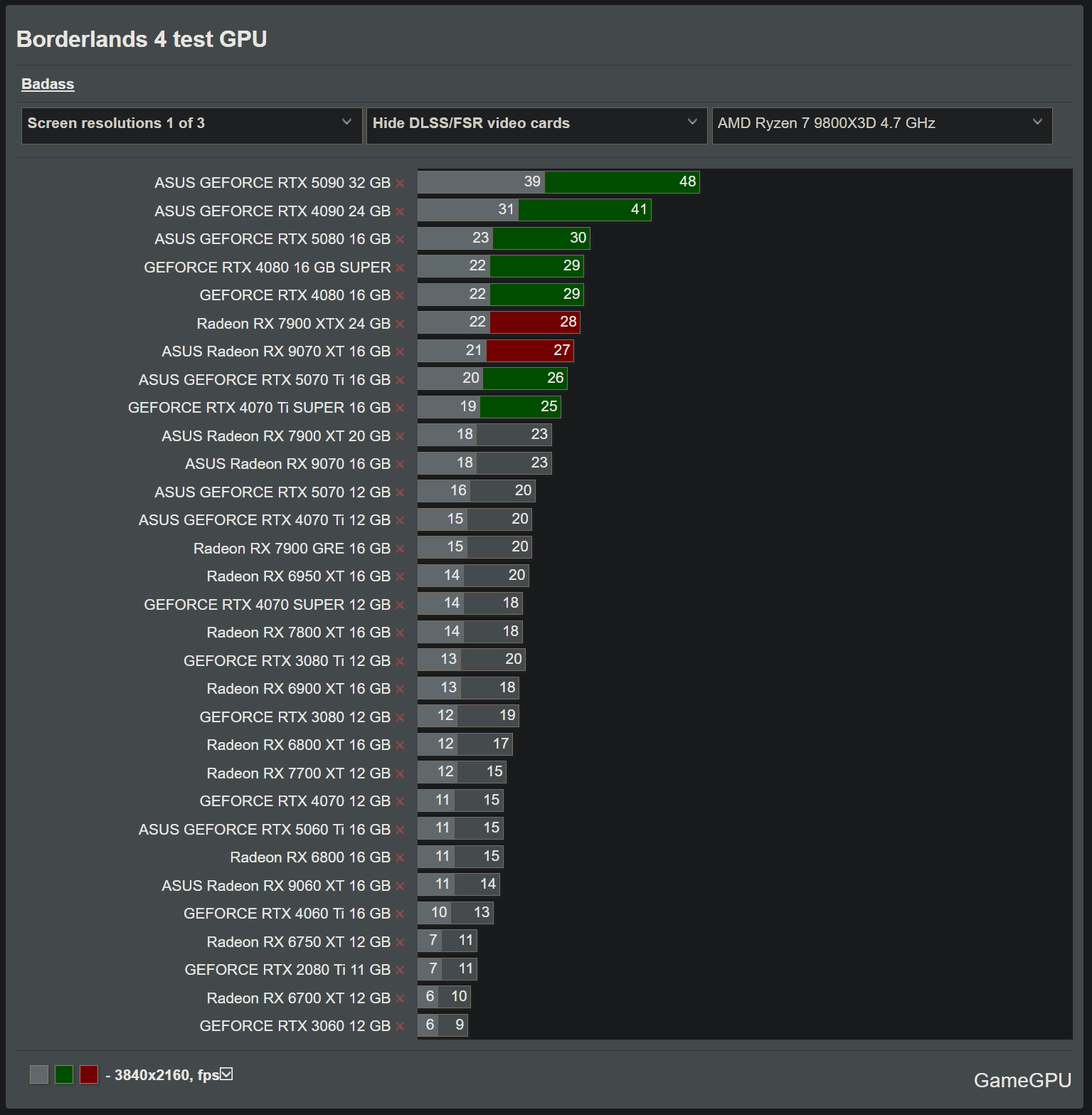Remove ASUS GEFORCE RTX 5070 Ti 16 GB

coord(401,380)
